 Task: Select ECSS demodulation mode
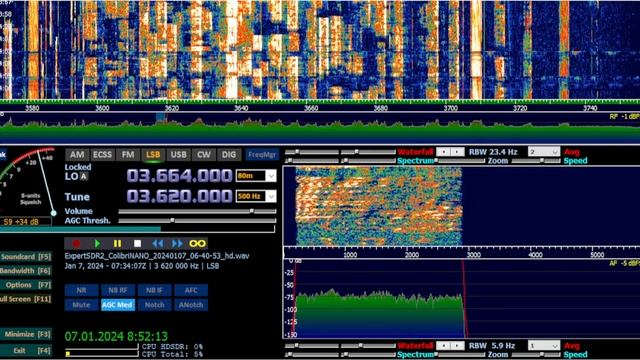(102, 155)
